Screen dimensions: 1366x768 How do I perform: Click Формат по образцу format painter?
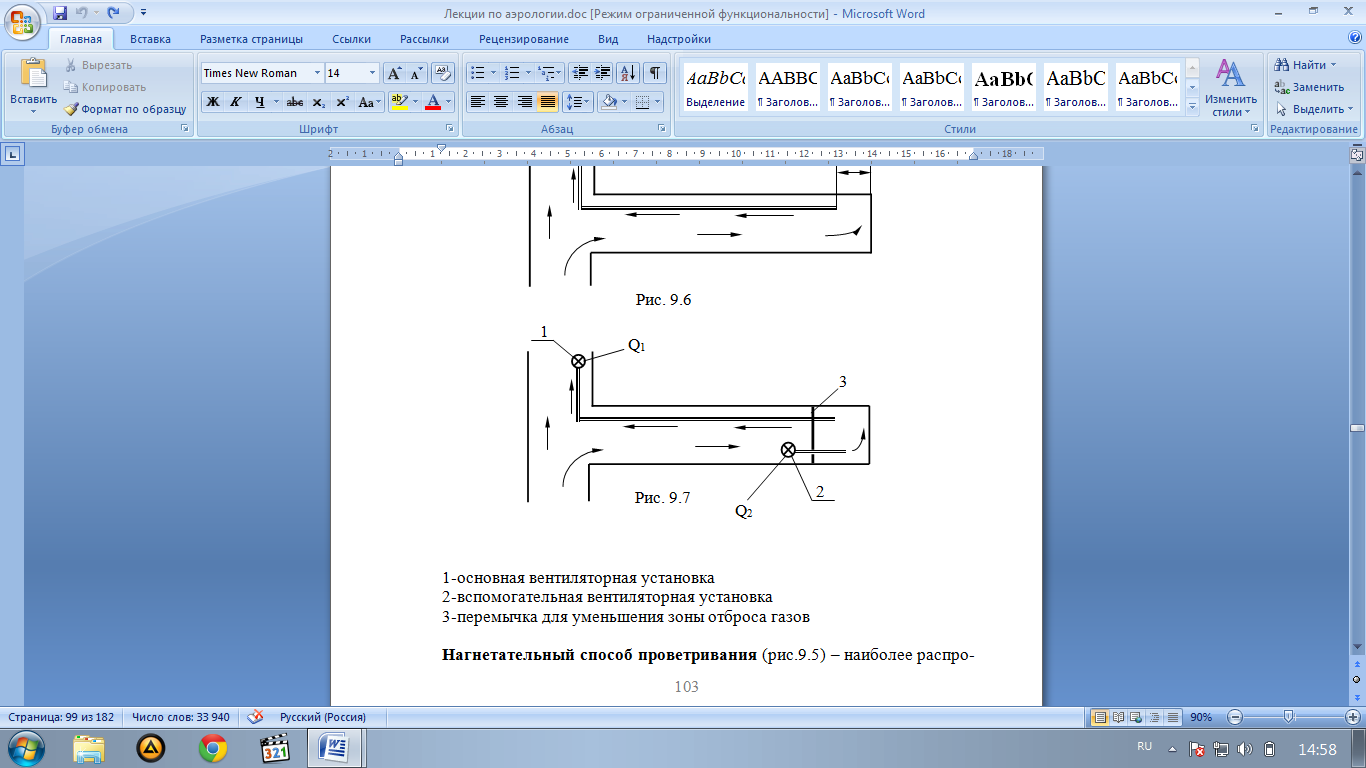click(x=125, y=109)
